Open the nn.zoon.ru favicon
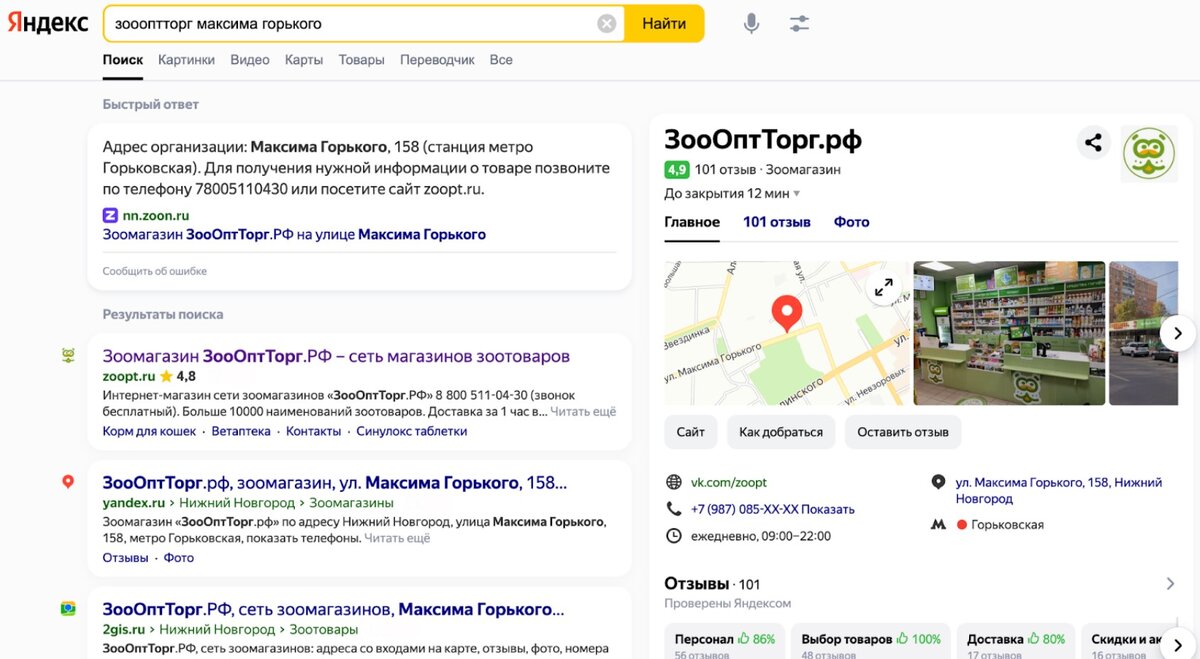The height and width of the screenshot is (659, 1200). coord(110,215)
